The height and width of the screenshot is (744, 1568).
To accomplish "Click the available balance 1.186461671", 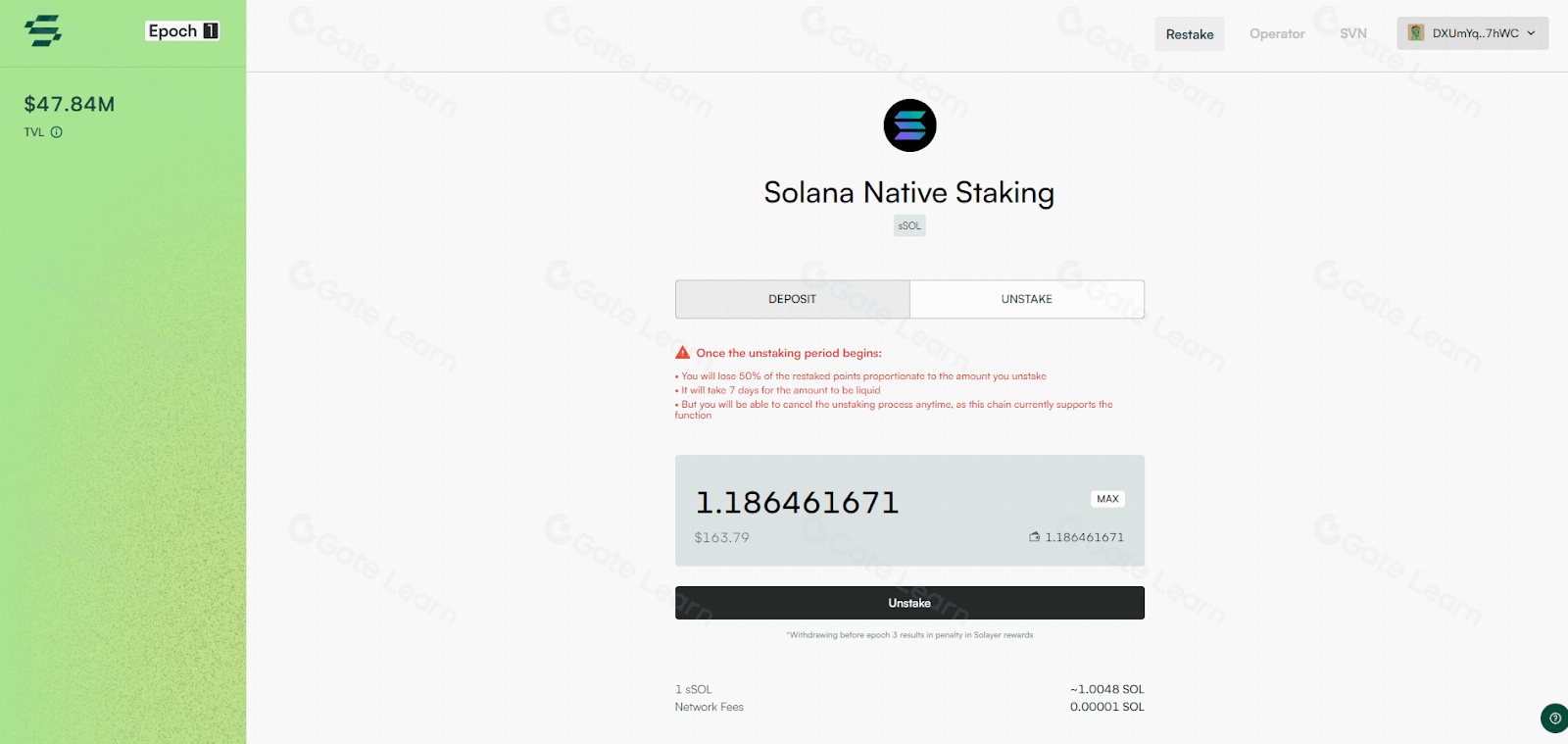I will tap(1084, 537).
